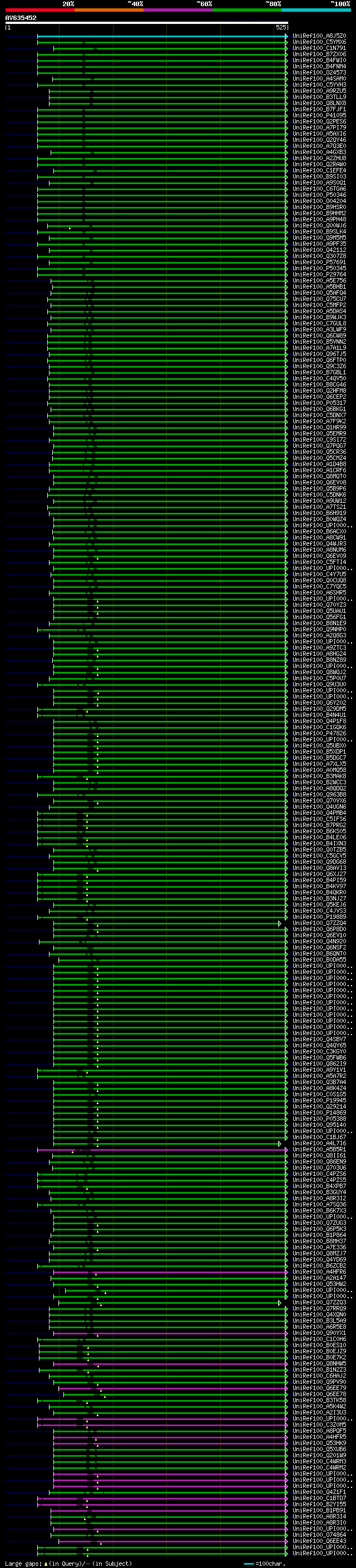Select hit label UniRef100_A1D4B8
The height and width of the screenshot is (1568, 356).
[319, 464]
